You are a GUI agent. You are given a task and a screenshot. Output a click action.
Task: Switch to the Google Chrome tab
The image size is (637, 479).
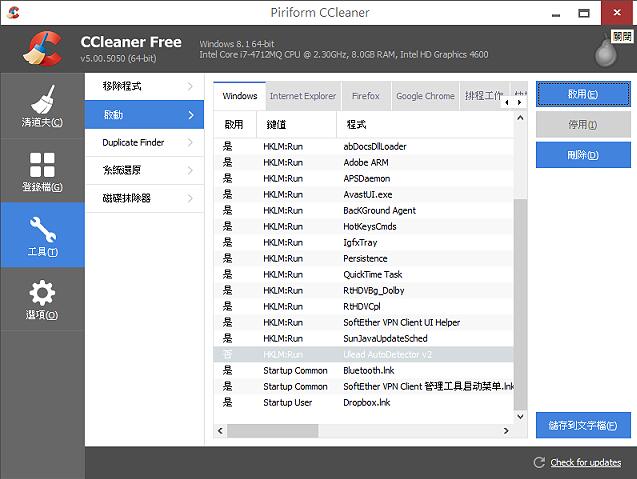click(x=425, y=96)
